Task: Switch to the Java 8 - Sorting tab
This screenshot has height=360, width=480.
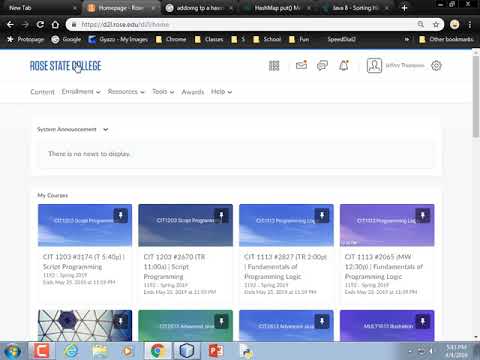Action: click(355, 8)
